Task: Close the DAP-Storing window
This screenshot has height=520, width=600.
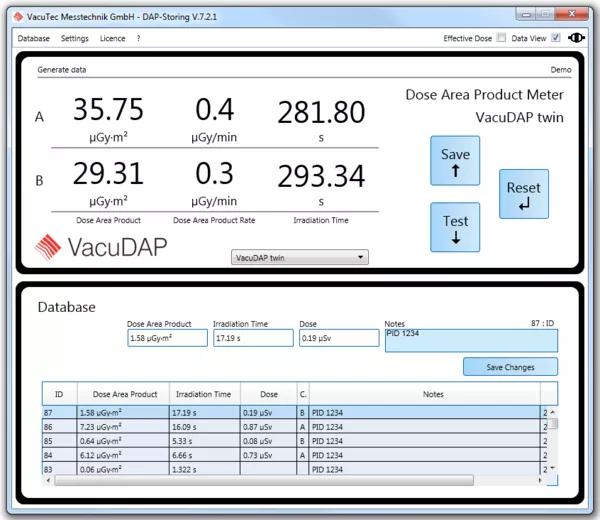Action: tap(572, 14)
